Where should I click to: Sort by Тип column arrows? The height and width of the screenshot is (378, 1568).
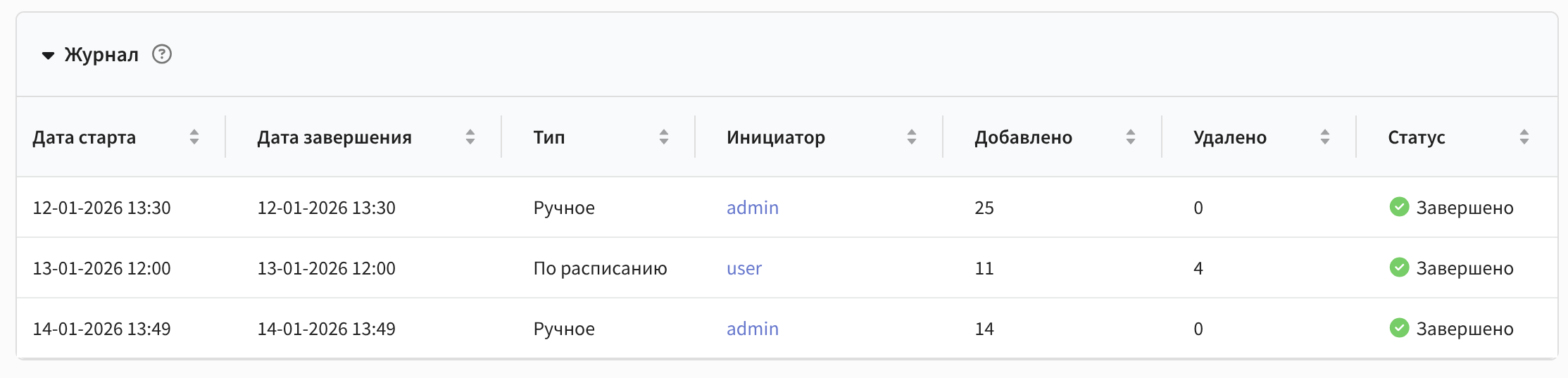664,137
